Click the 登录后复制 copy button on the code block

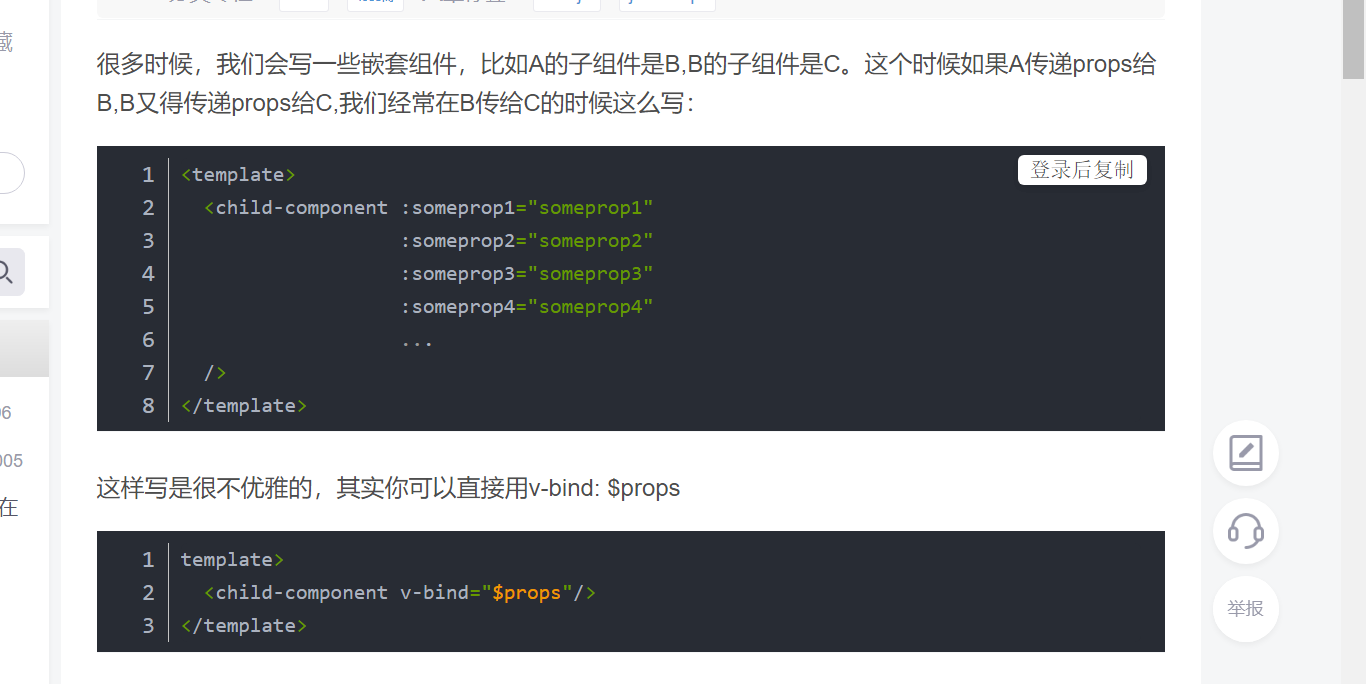point(1082,170)
